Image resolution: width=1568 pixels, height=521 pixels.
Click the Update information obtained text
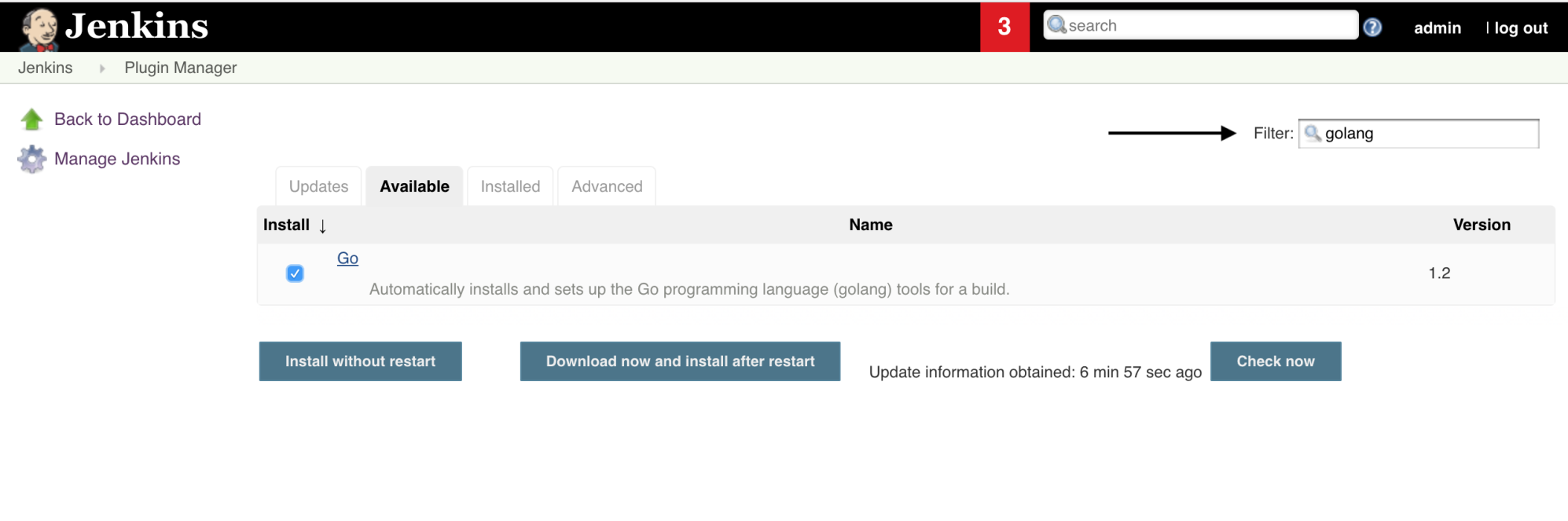pos(1035,372)
